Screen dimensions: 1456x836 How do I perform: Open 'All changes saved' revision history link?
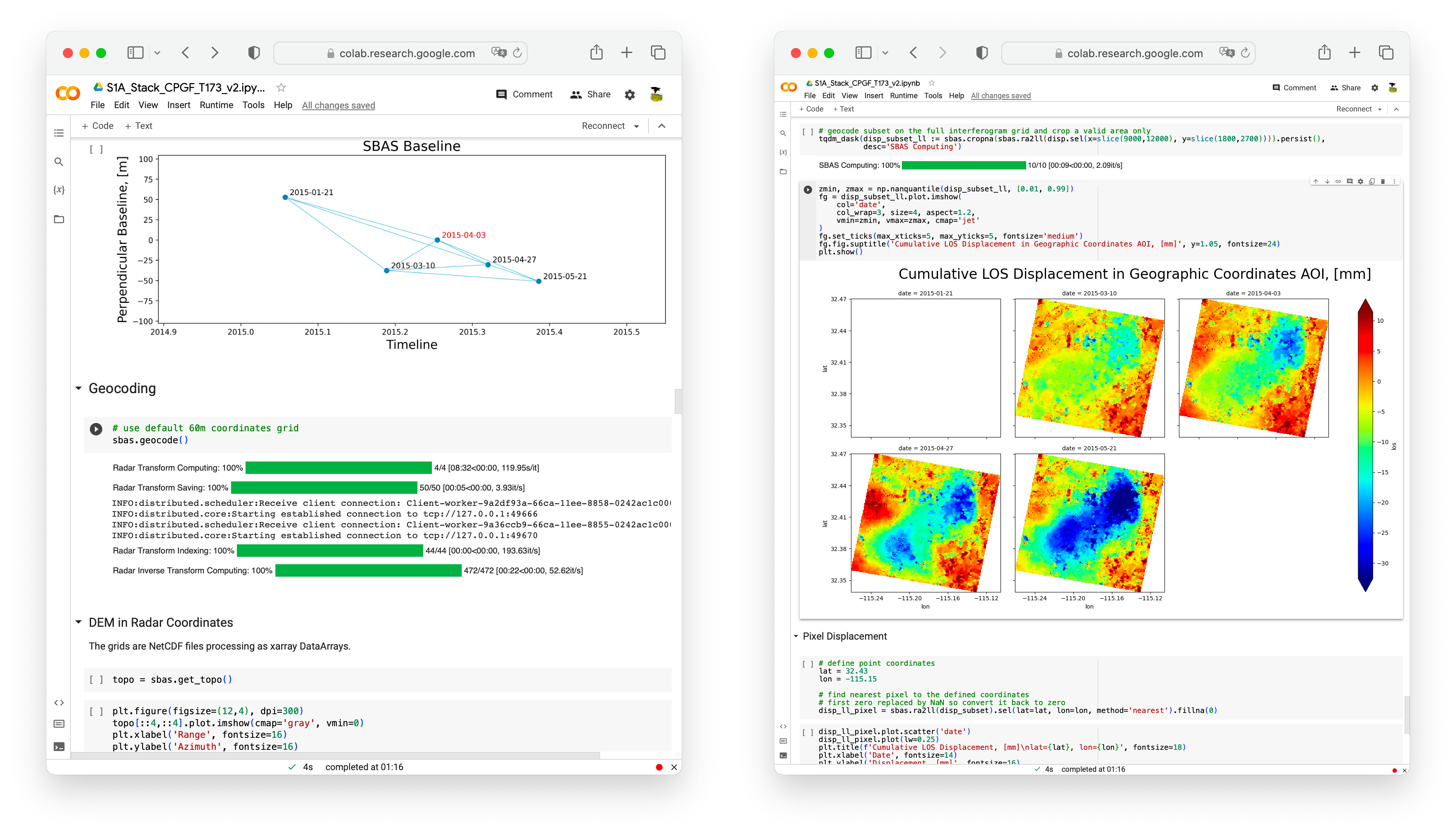(x=338, y=105)
